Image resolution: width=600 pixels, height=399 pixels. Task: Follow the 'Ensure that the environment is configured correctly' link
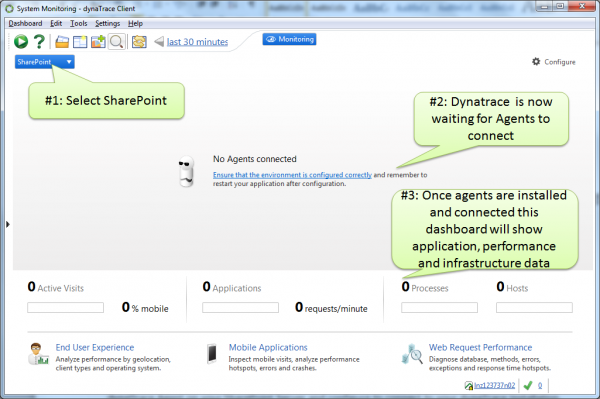coord(292,175)
